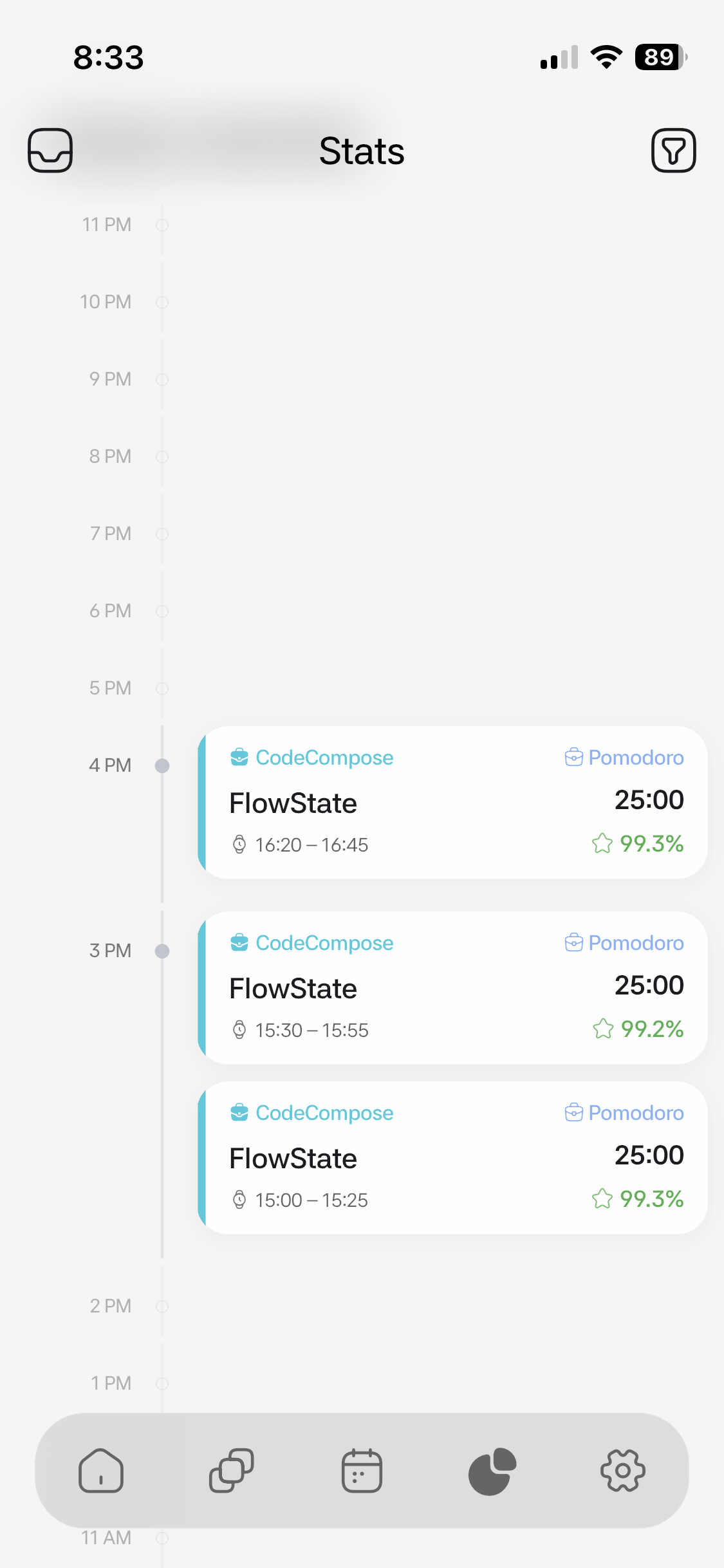Tap the bag icon on the 15:00 Pomodoro card

[573, 1112]
